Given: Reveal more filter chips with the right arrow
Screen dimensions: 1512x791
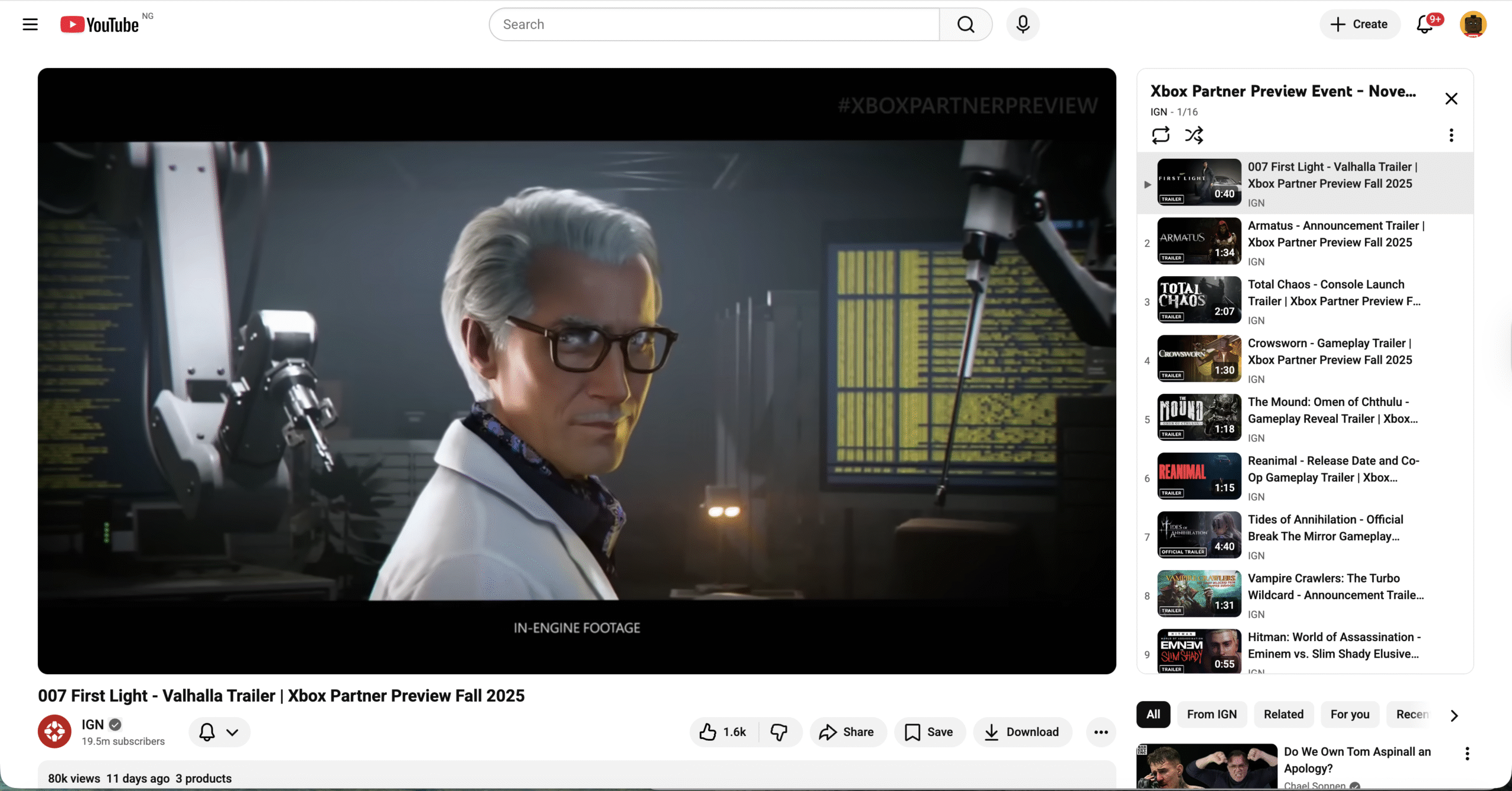Looking at the screenshot, I should click(1454, 715).
